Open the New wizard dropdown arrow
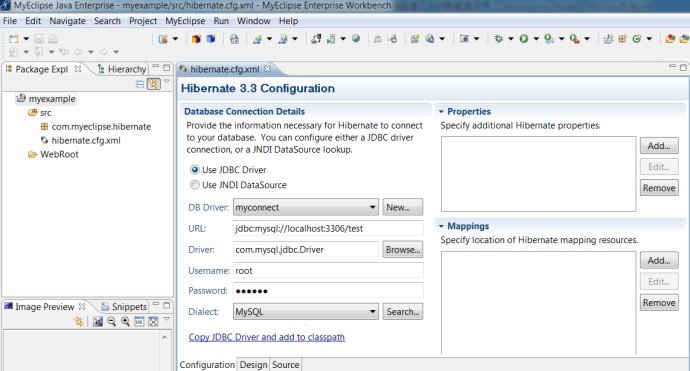The height and width of the screenshot is (371, 690). pos(26,39)
